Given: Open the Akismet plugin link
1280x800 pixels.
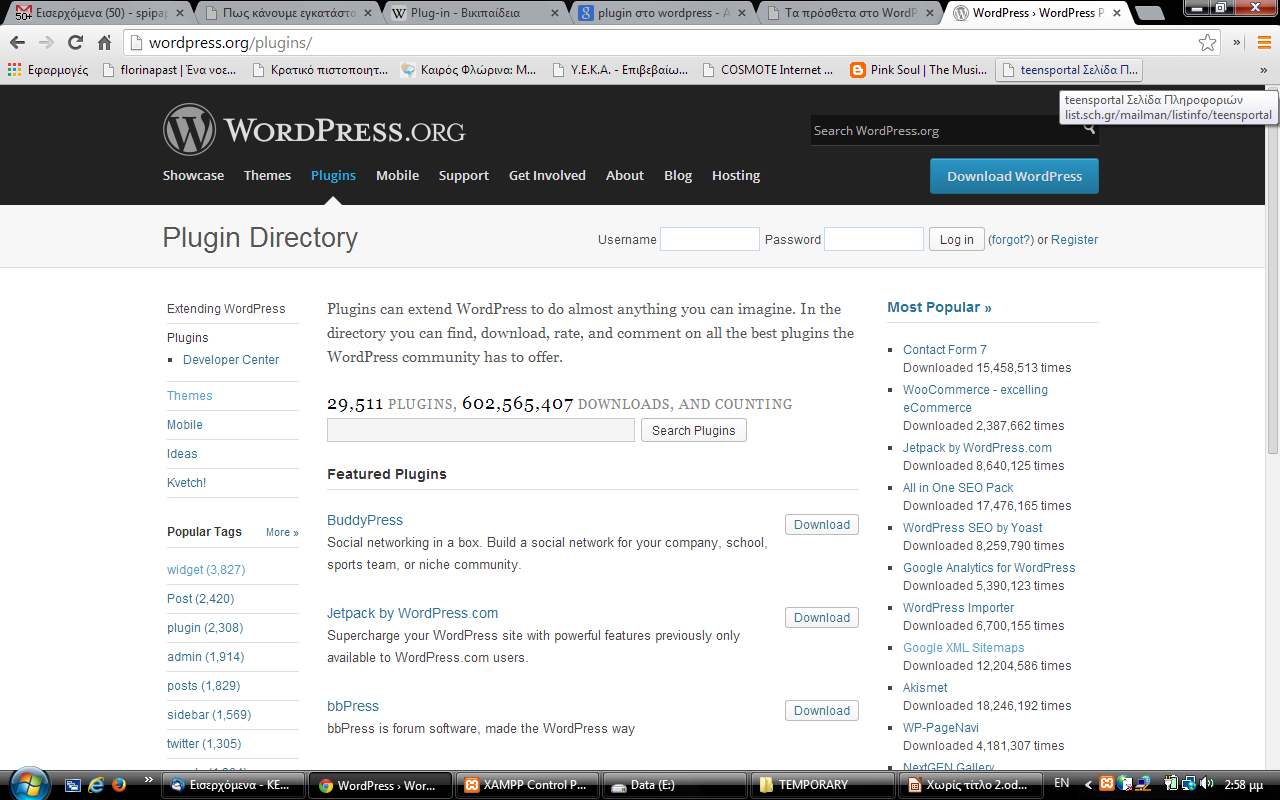Looking at the screenshot, I should [925, 687].
